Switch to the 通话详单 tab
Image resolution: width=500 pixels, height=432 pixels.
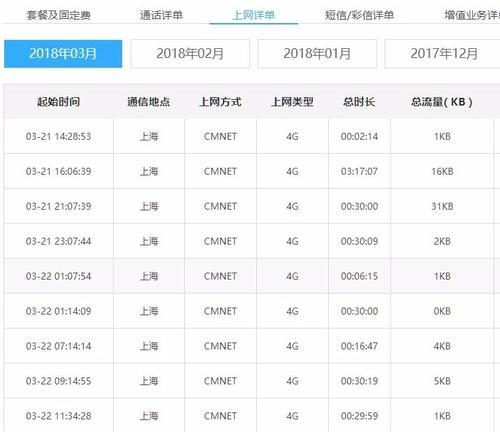161,15
